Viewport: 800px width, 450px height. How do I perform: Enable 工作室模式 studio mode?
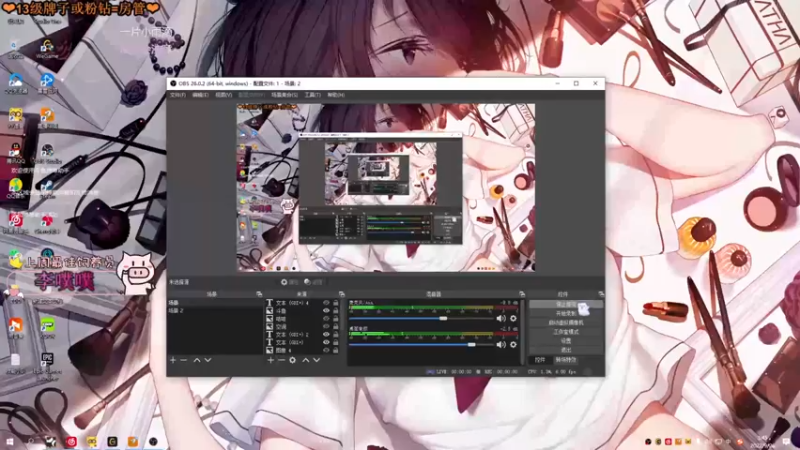click(x=566, y=332)
